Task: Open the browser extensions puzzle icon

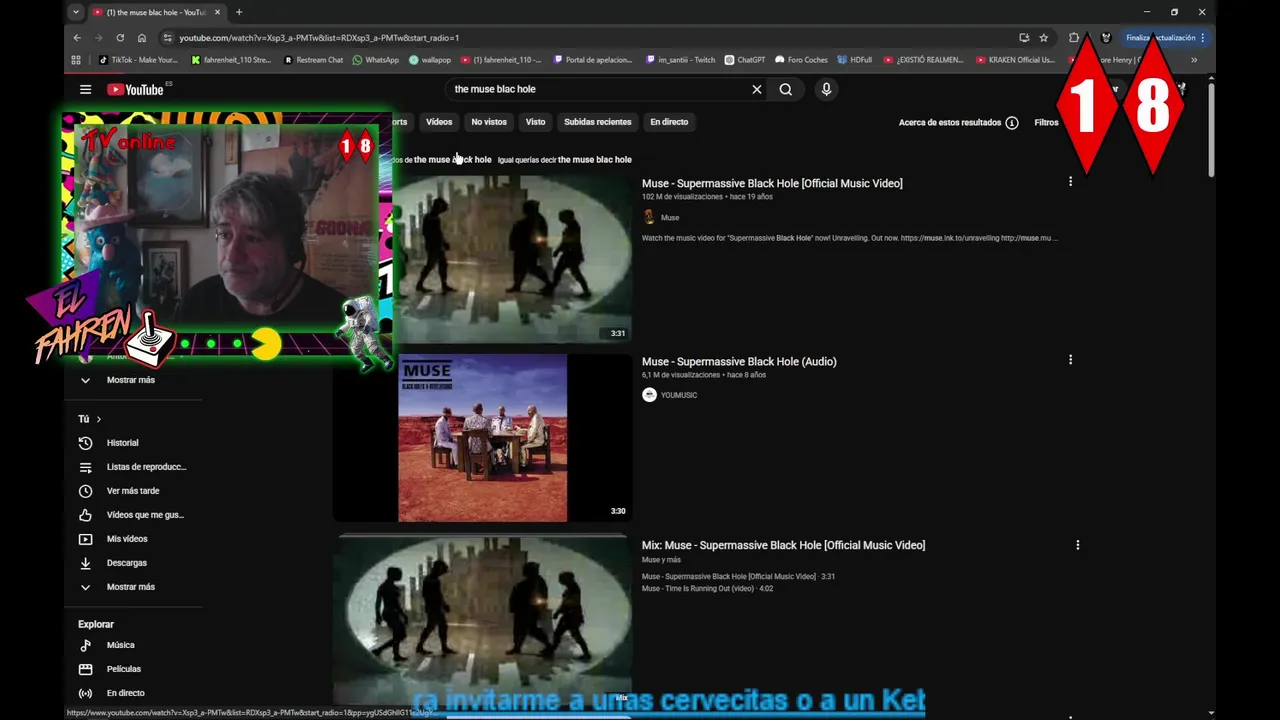Action: point(1074,38)
